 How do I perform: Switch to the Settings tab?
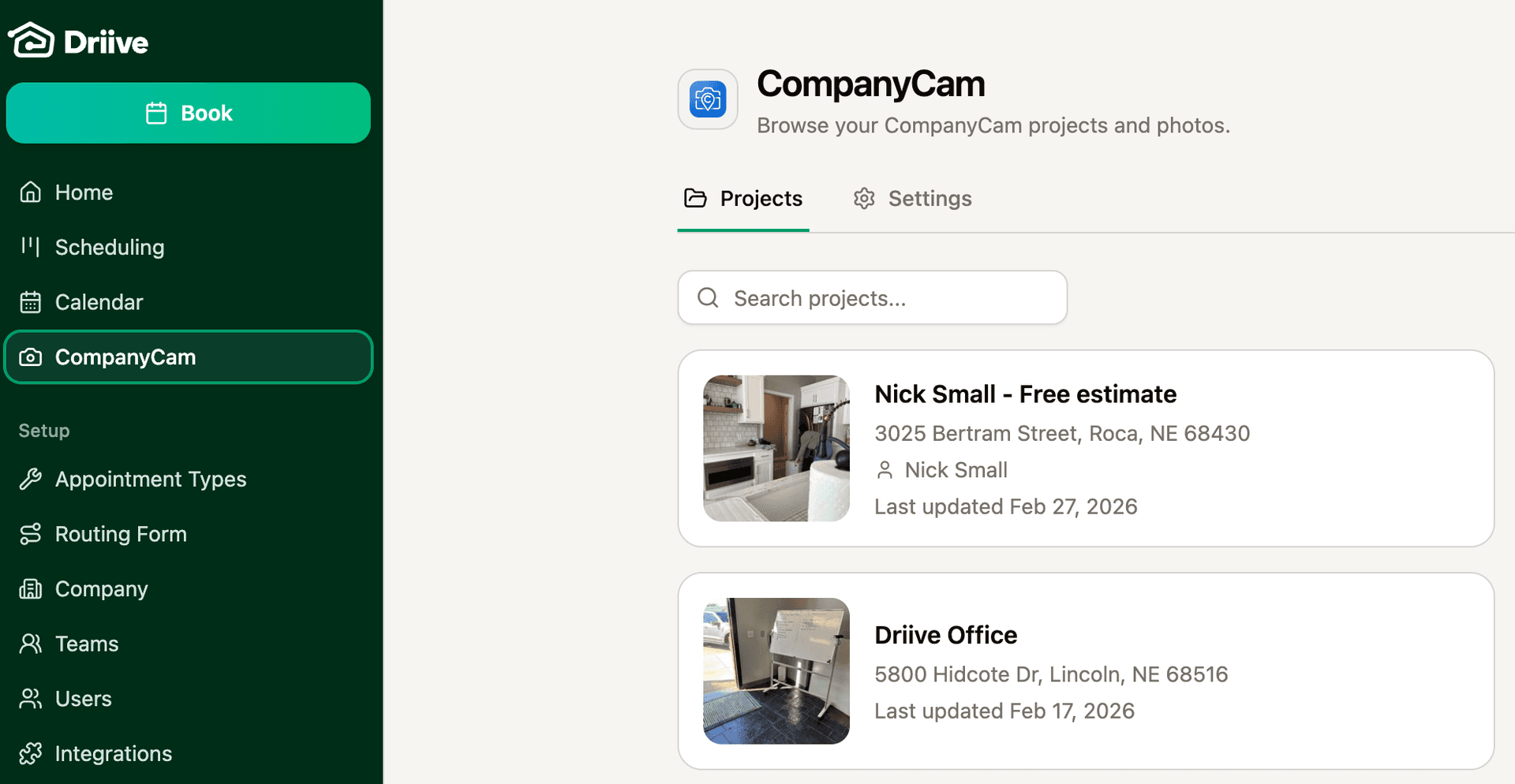pyautogui.click(x=912, y=199)
